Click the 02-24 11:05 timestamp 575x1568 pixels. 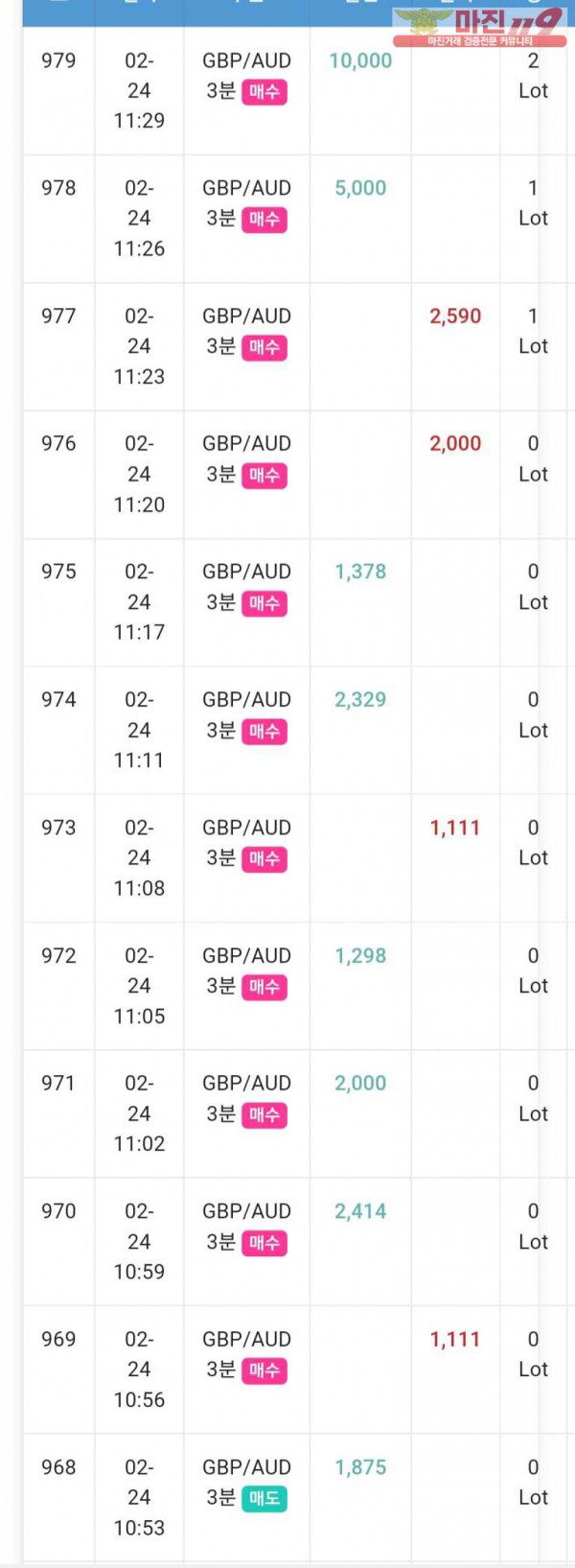tap(139, 986)
